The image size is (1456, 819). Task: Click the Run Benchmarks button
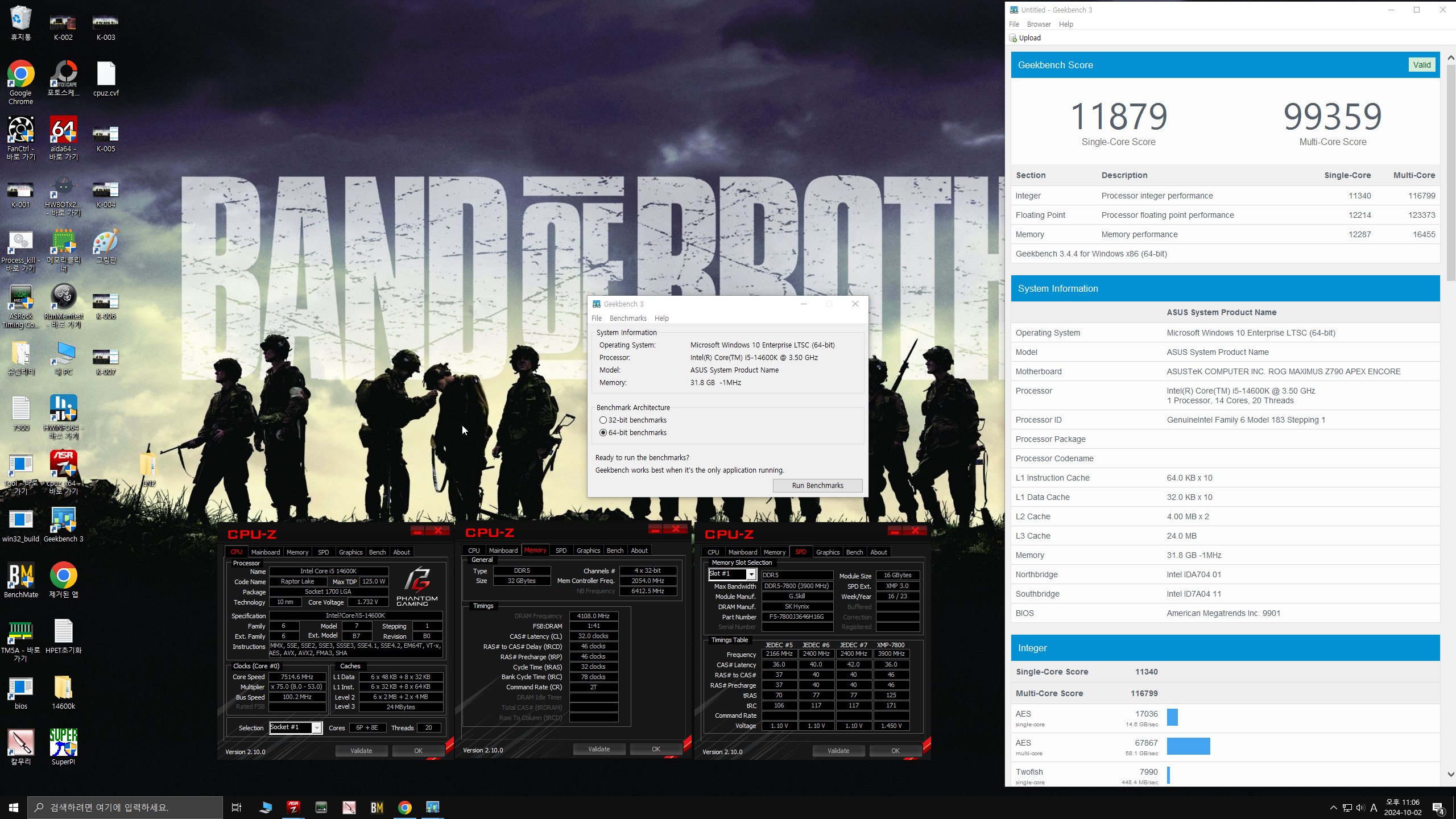[x=817, y=485]
